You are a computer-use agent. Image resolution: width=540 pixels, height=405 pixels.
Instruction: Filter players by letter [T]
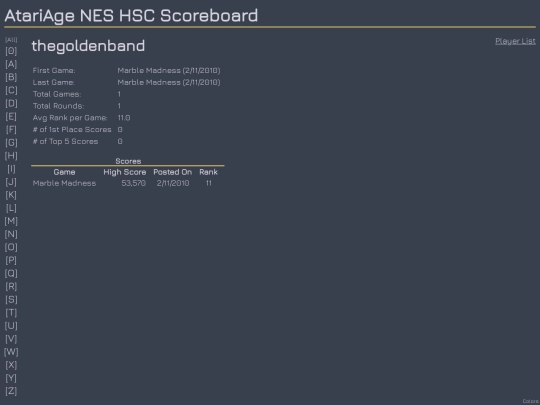[11, 313]
